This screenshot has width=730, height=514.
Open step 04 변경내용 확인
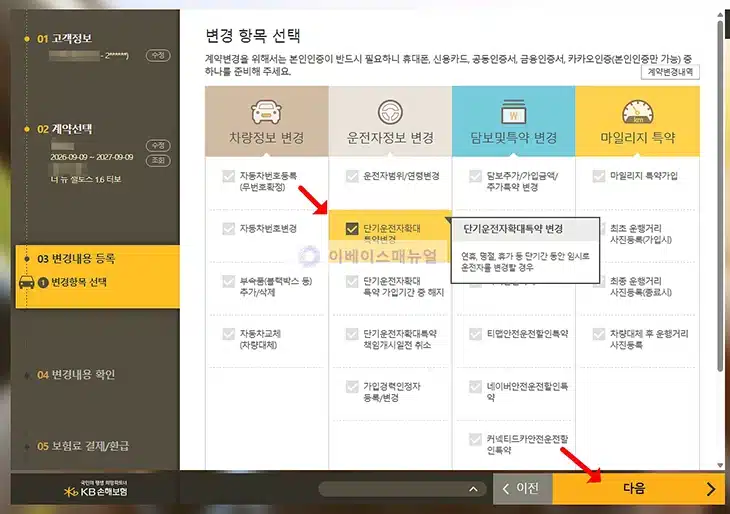pos(76,375)
